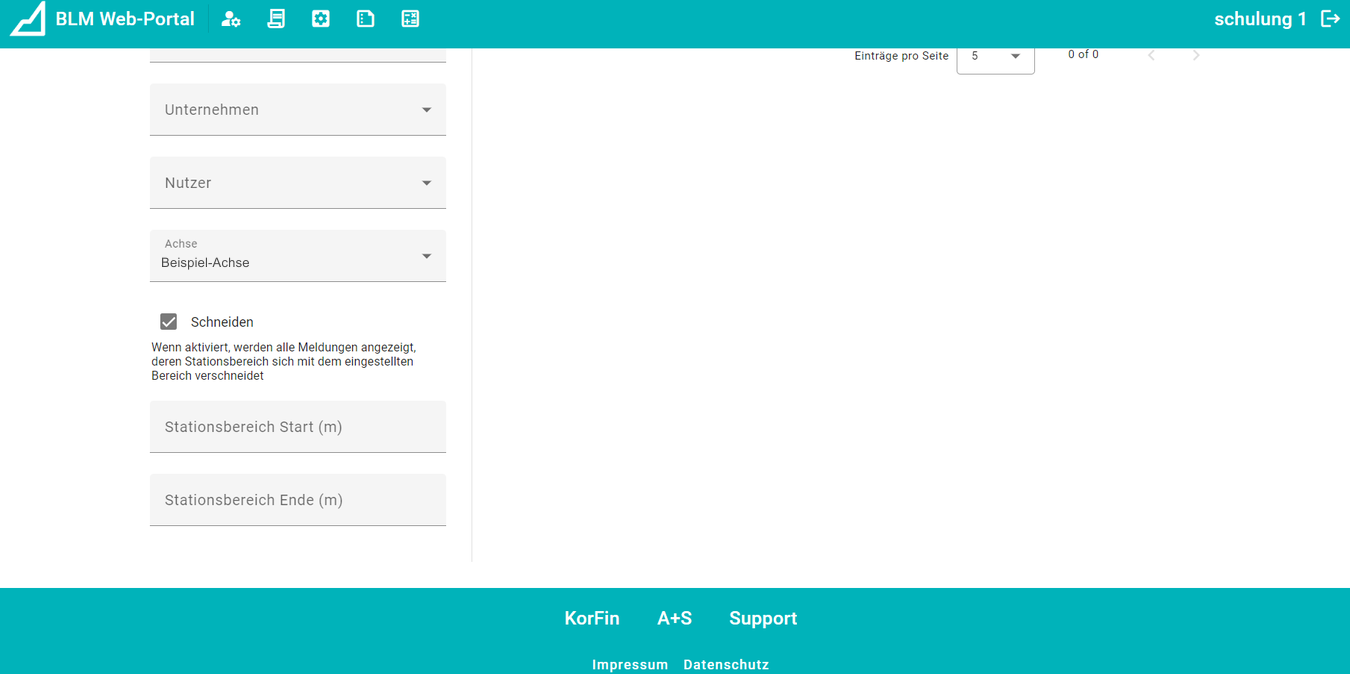
Task: Open the KorFin footer link
Action: (x=592, y=618)
